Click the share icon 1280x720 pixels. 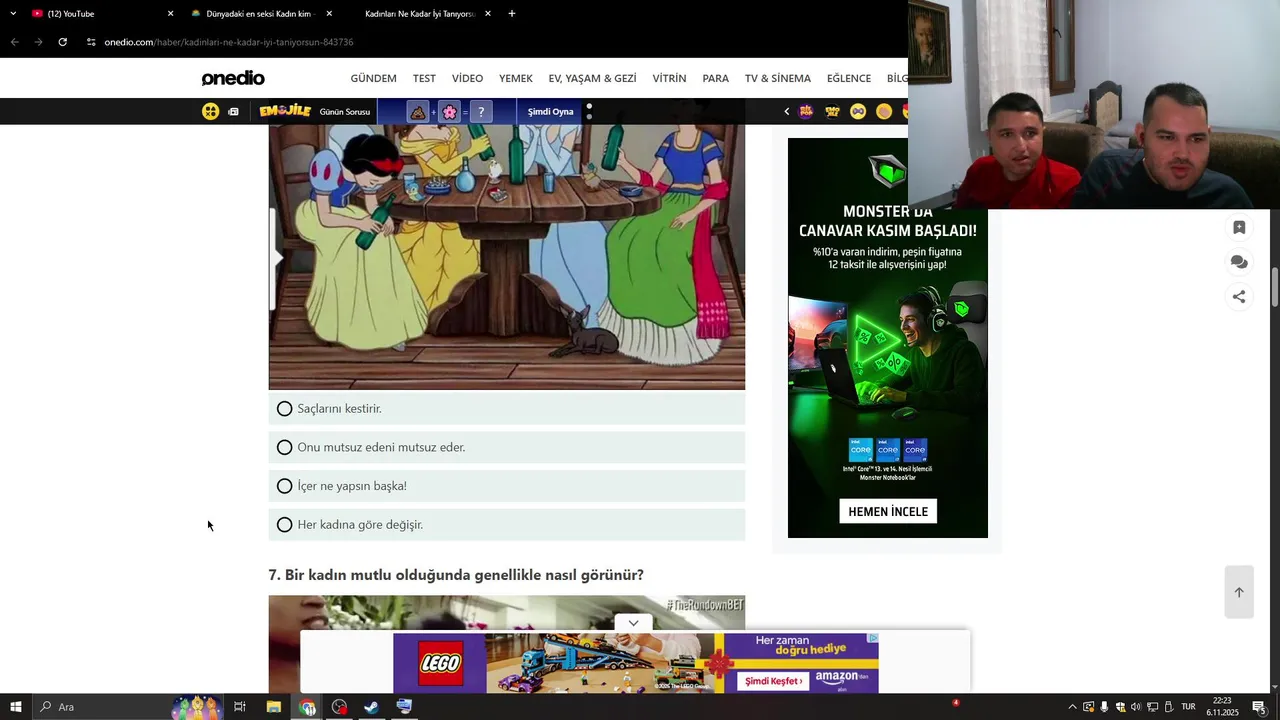[x=1239, y=296]
